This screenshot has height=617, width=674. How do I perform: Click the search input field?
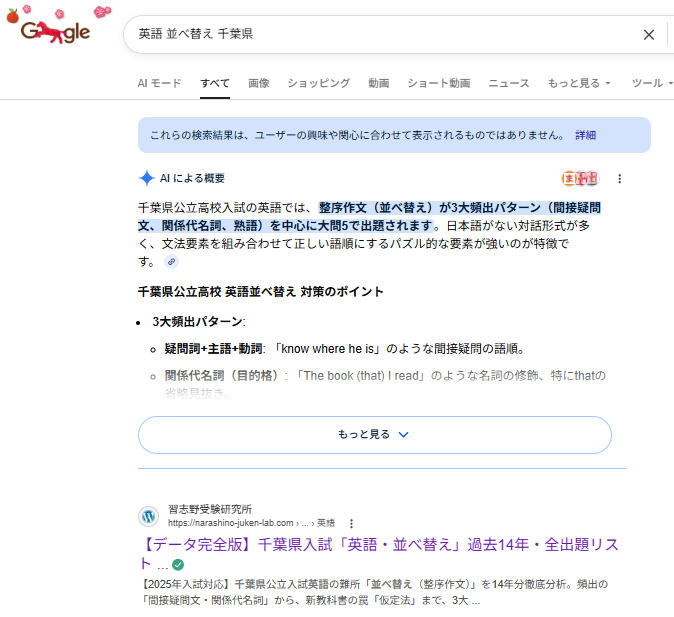click(x=380, y=35)
